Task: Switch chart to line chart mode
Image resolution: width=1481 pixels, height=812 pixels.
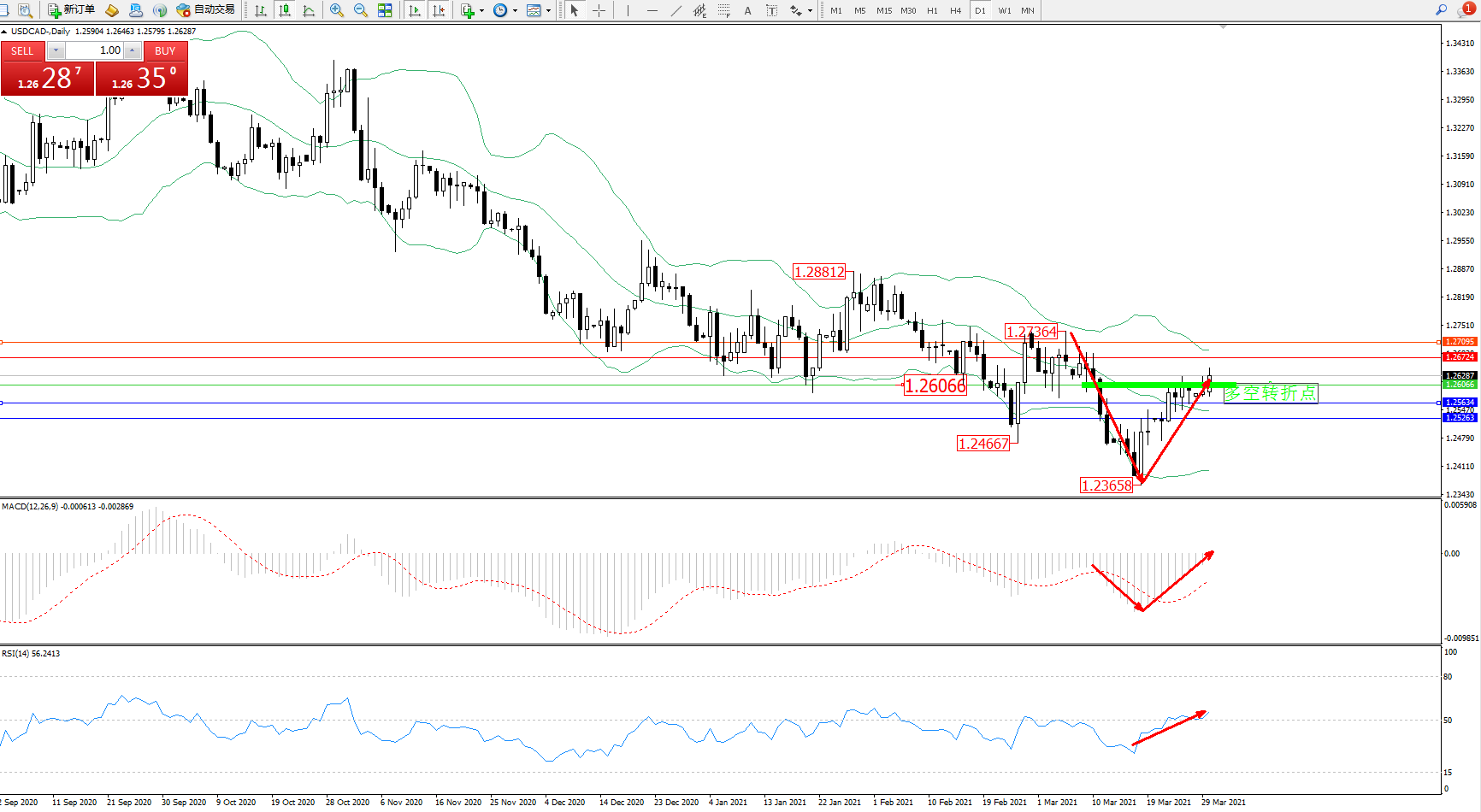Action: (x=309, y=10)
